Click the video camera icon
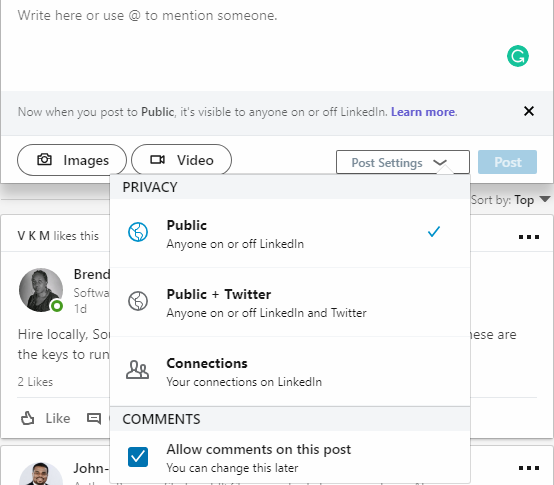The width and height of the screenshot is (554, 485). click(x=157, y=160)
